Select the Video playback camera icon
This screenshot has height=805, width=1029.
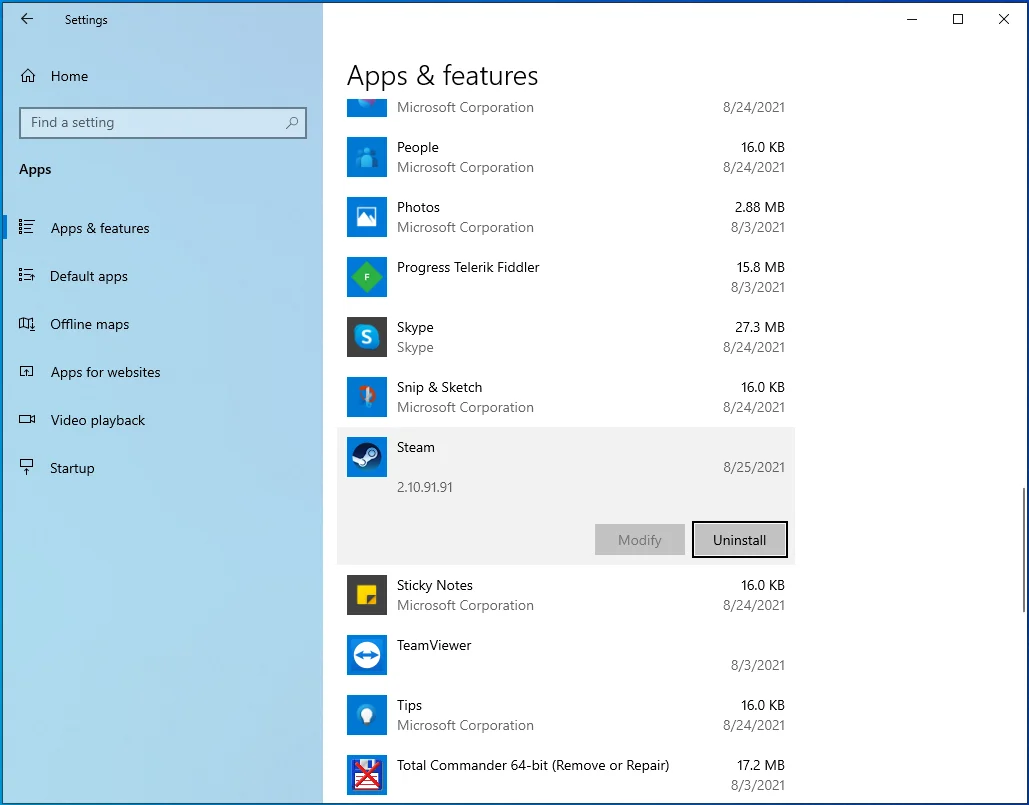[x=27, y=419]
